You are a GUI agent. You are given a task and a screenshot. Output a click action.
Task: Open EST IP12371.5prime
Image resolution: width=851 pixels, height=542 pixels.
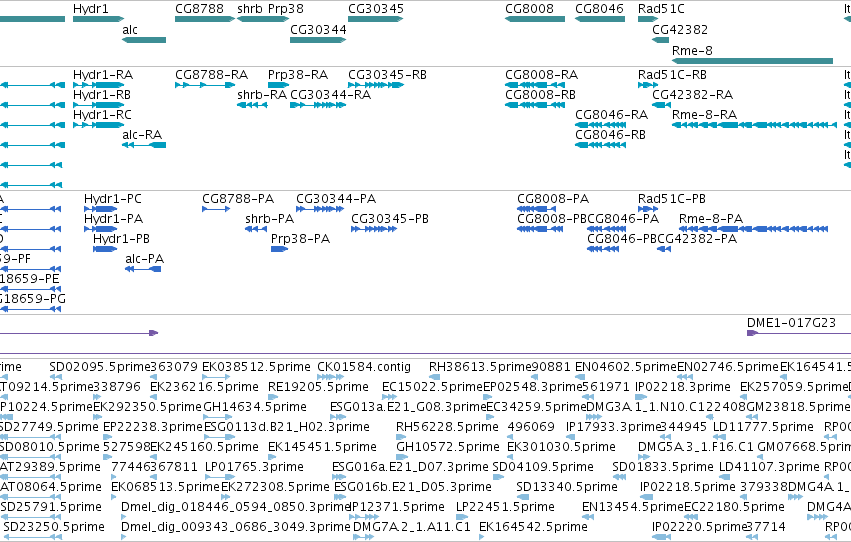[x=397, y=507]
